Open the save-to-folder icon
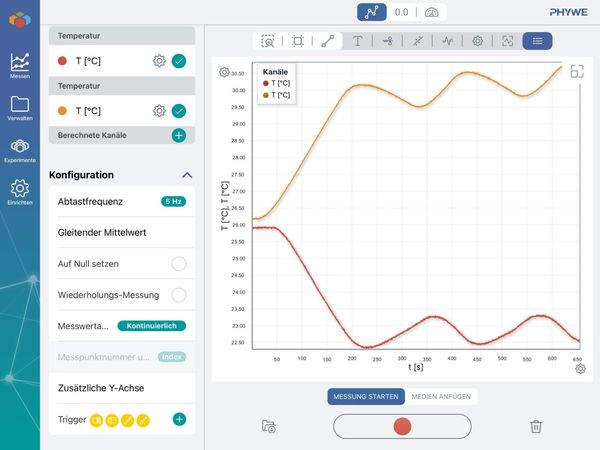The image size is (600, 450). pyautogui.click(x=269, y=426)
